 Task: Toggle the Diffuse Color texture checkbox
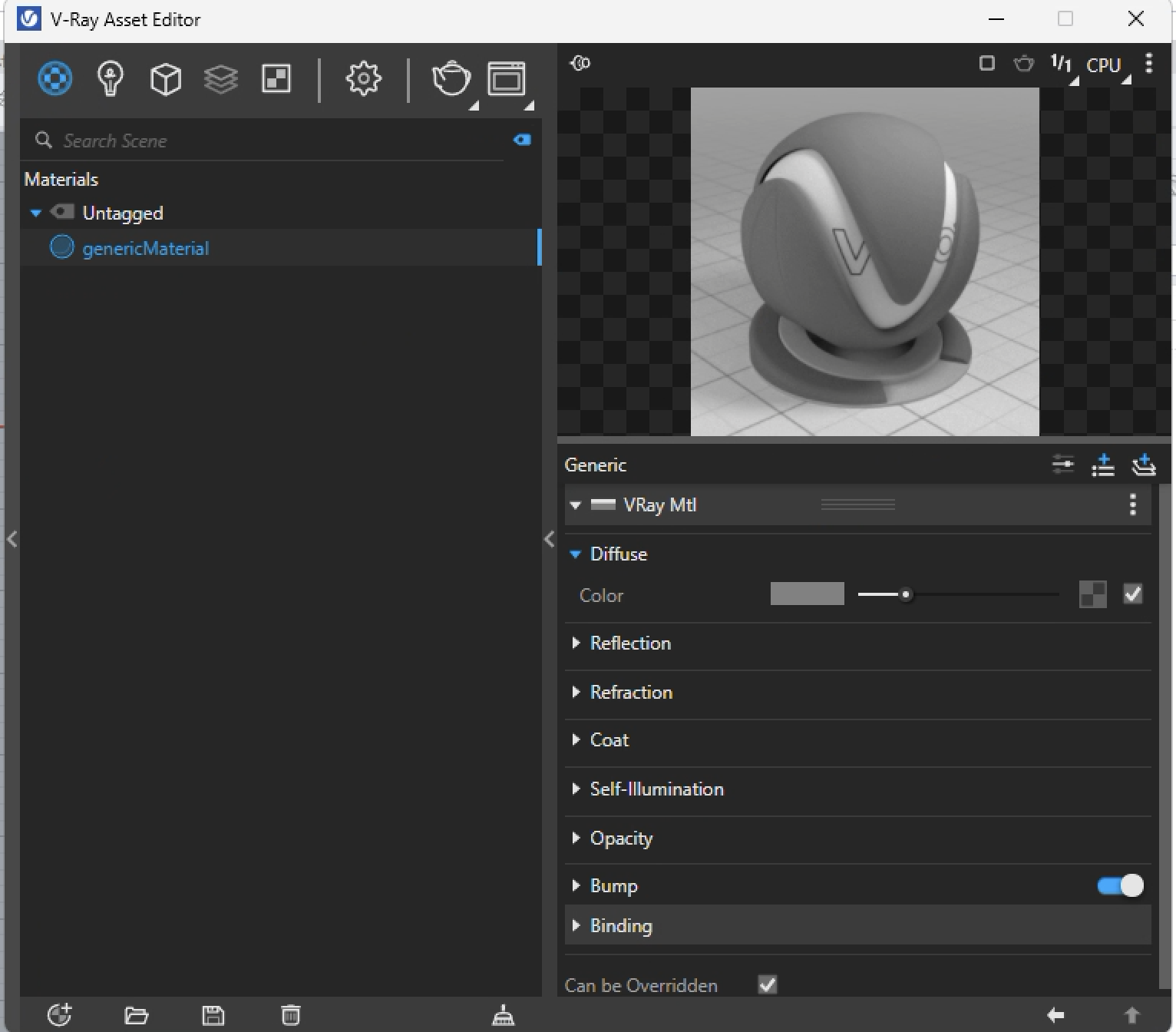pos(1133,594)
